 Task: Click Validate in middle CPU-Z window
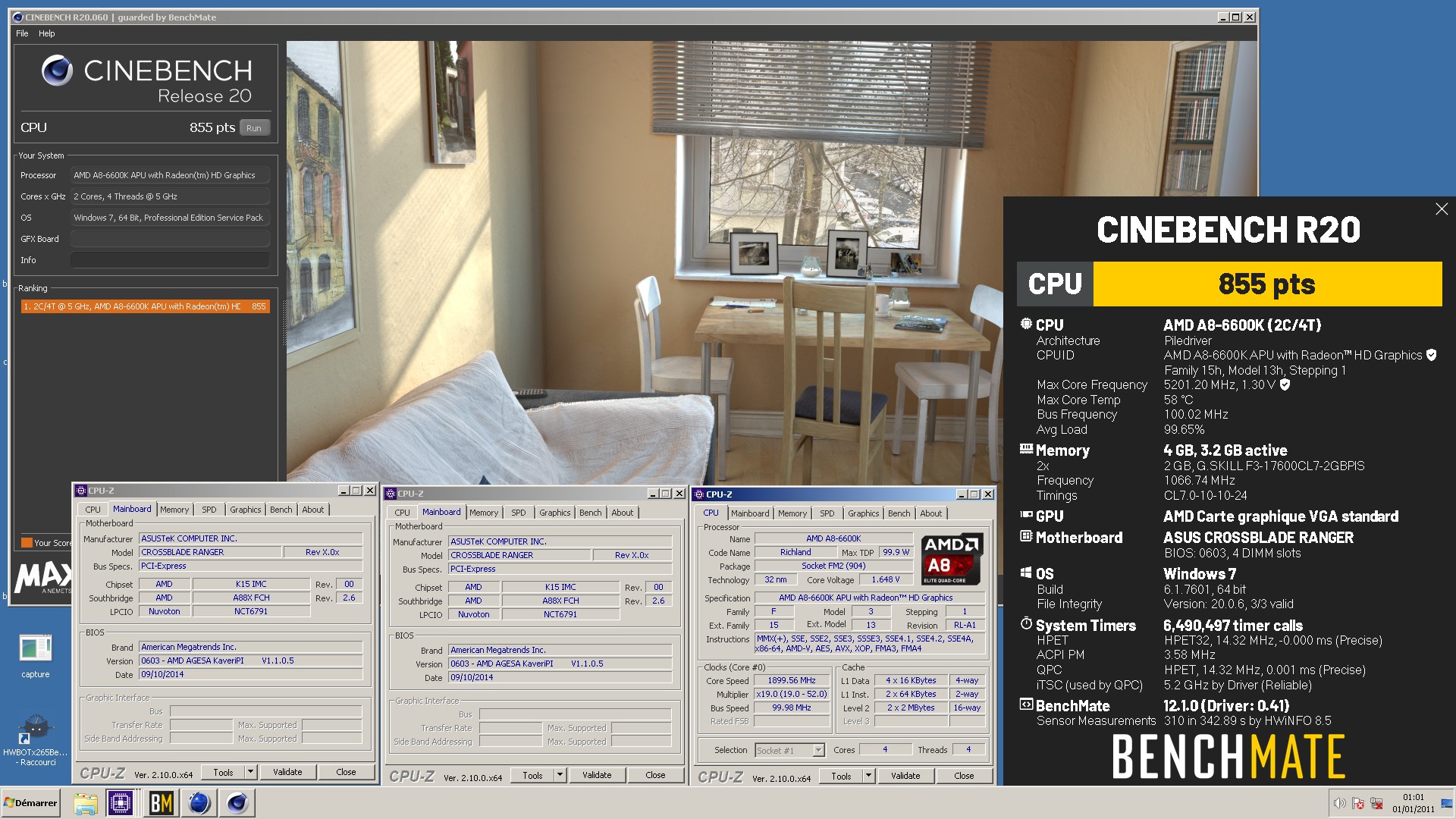click(597, 775)
